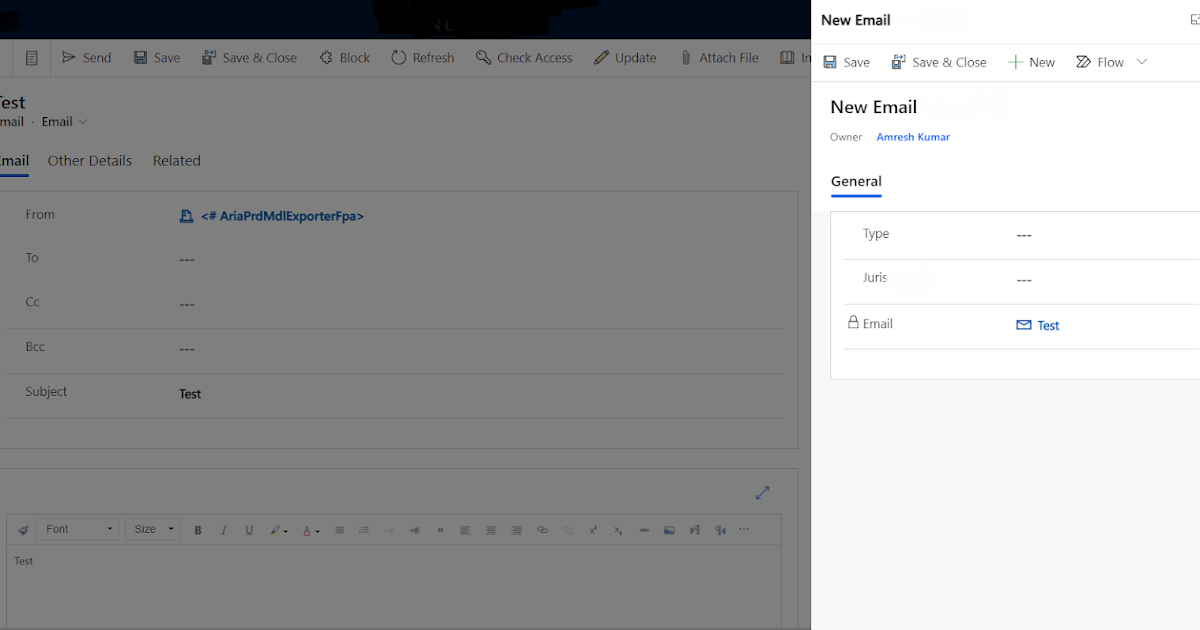Click Save & Close in the side panel
Image resolution: width=1200 pixels, height=630 pixels.
[x=938, y=61]
